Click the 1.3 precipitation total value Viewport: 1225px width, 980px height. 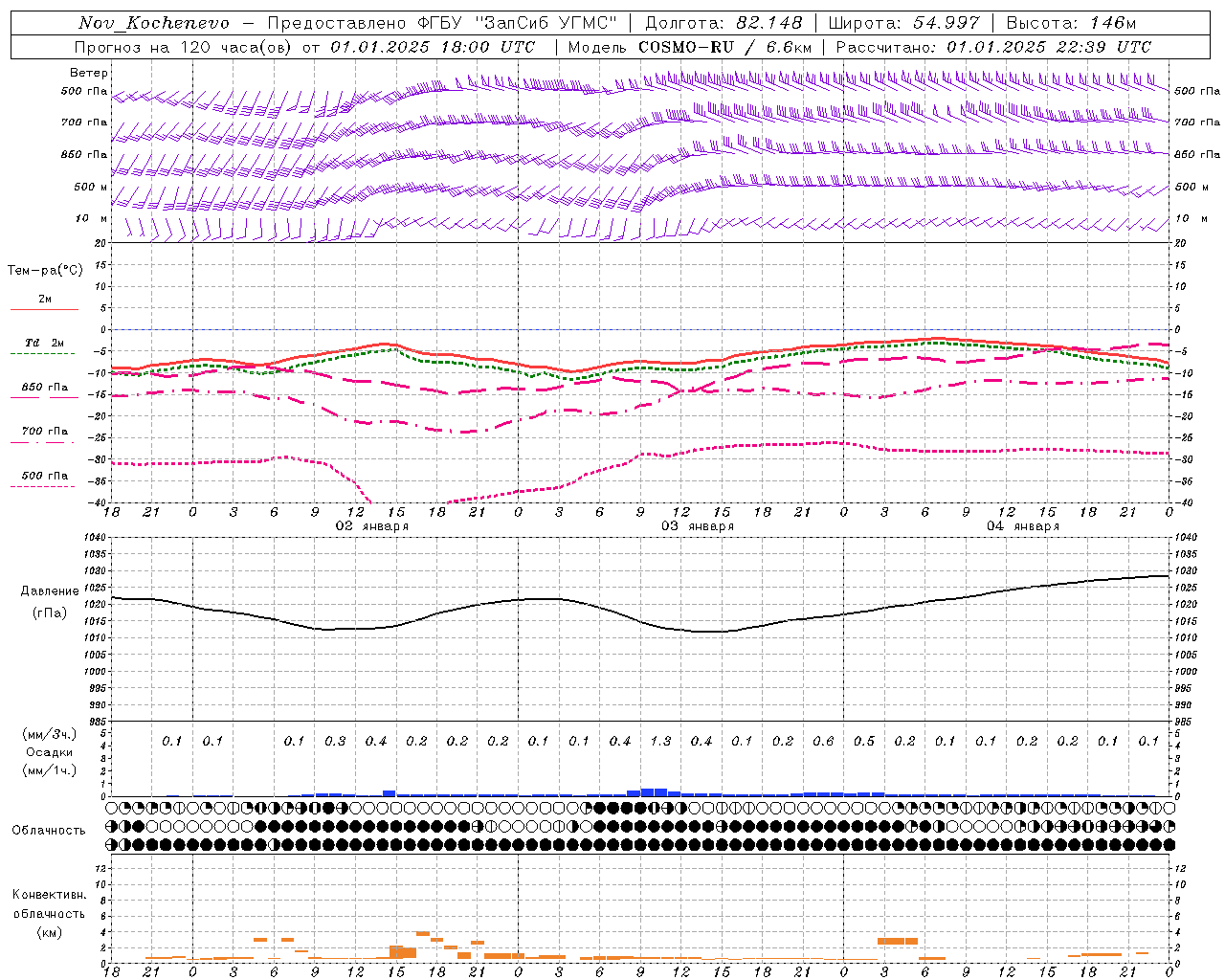[660, 742]
